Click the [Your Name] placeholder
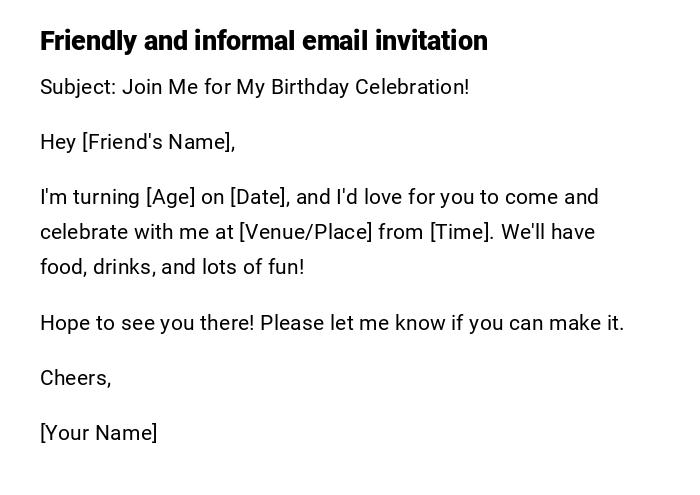700x495 pixels. click(x=98, y=433)
